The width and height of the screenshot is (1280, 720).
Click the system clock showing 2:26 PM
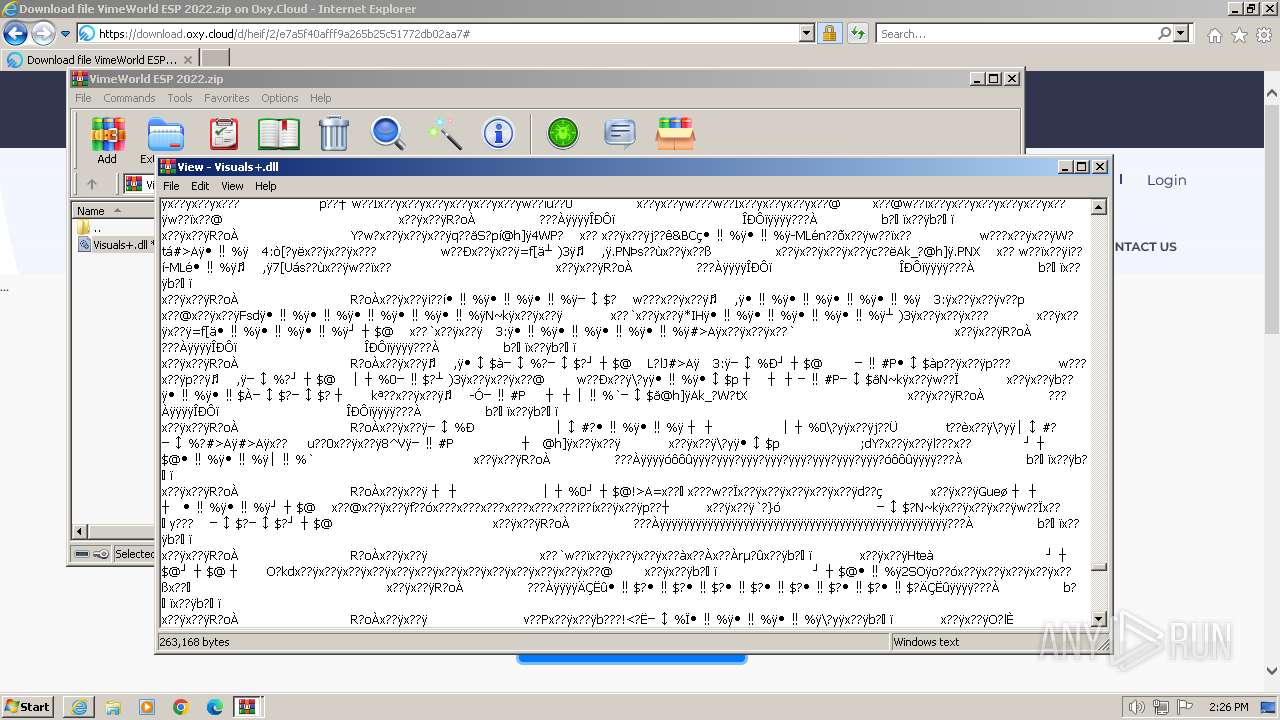(1228, 707)
